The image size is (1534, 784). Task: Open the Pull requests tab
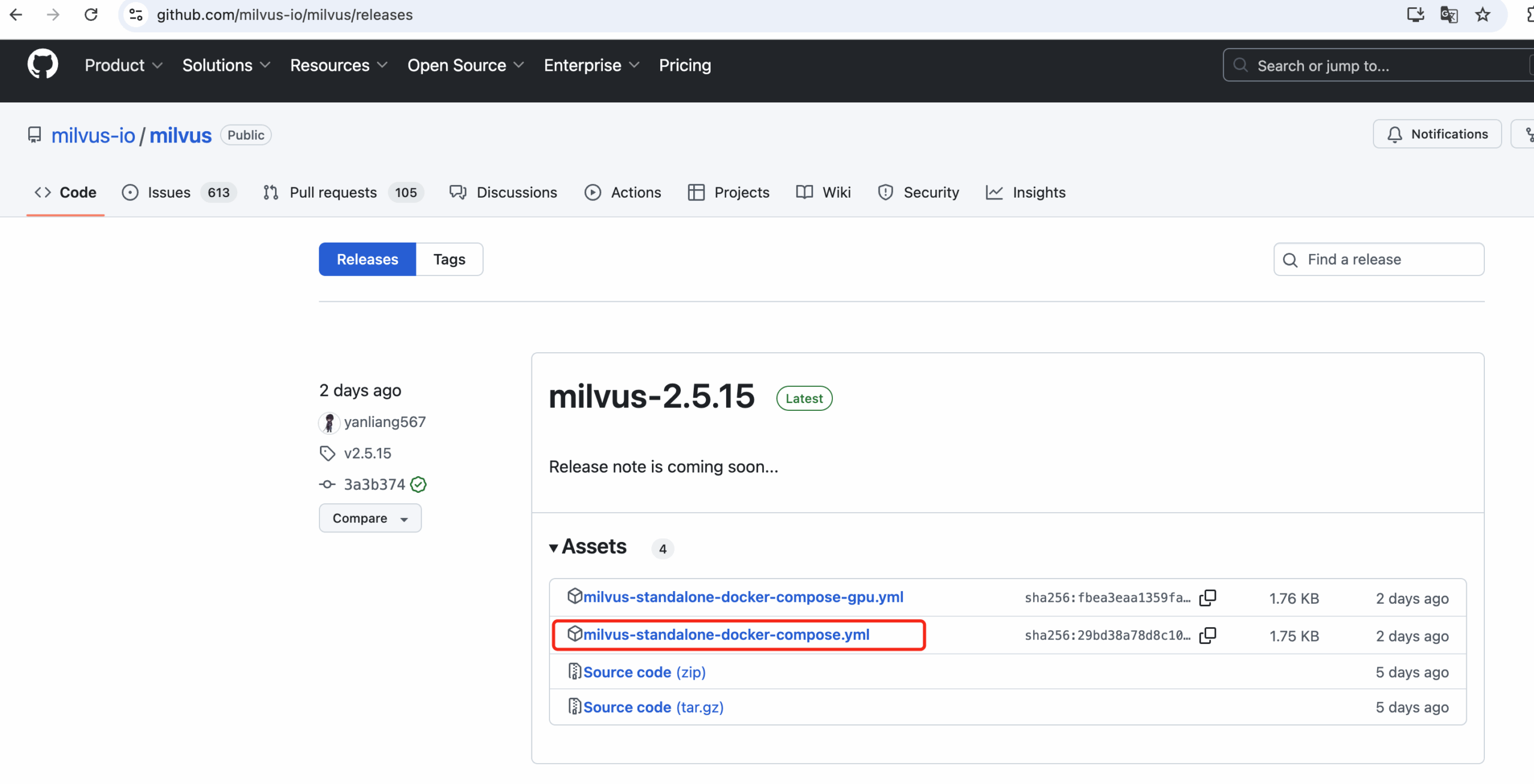click(343, 192)
